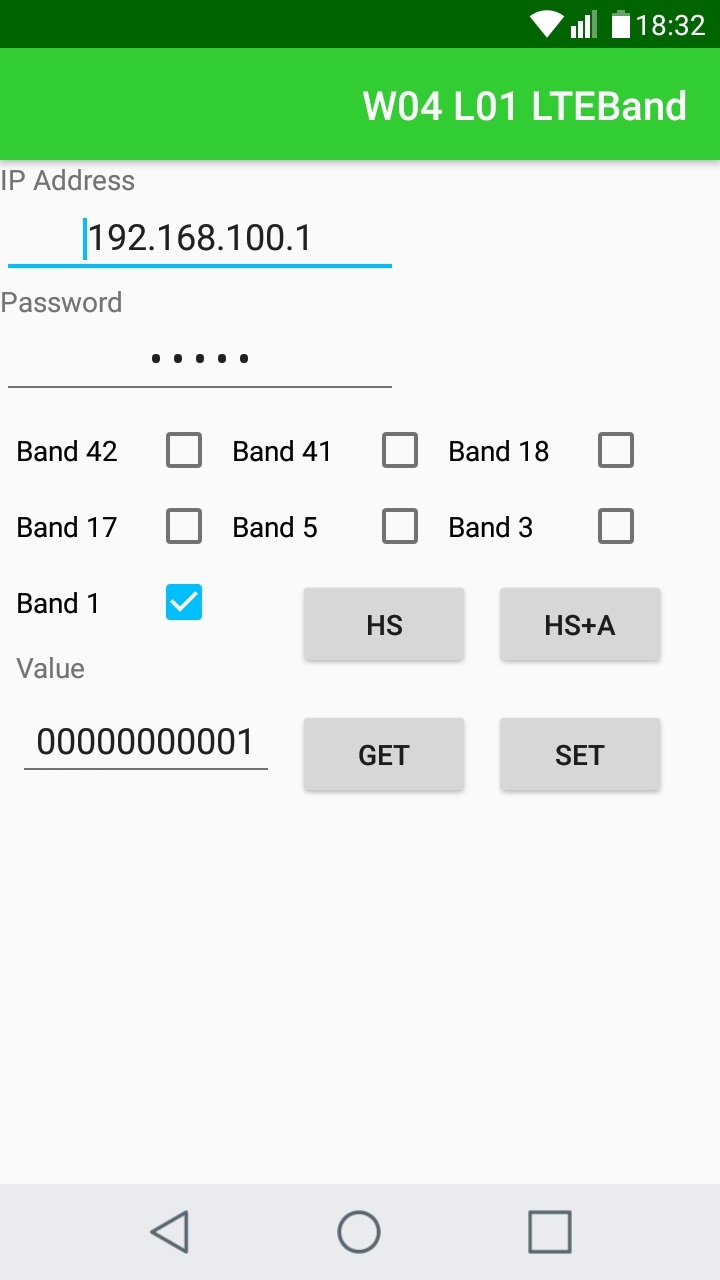
Task: Click the Password input field
Action: (x=200, y=358)
